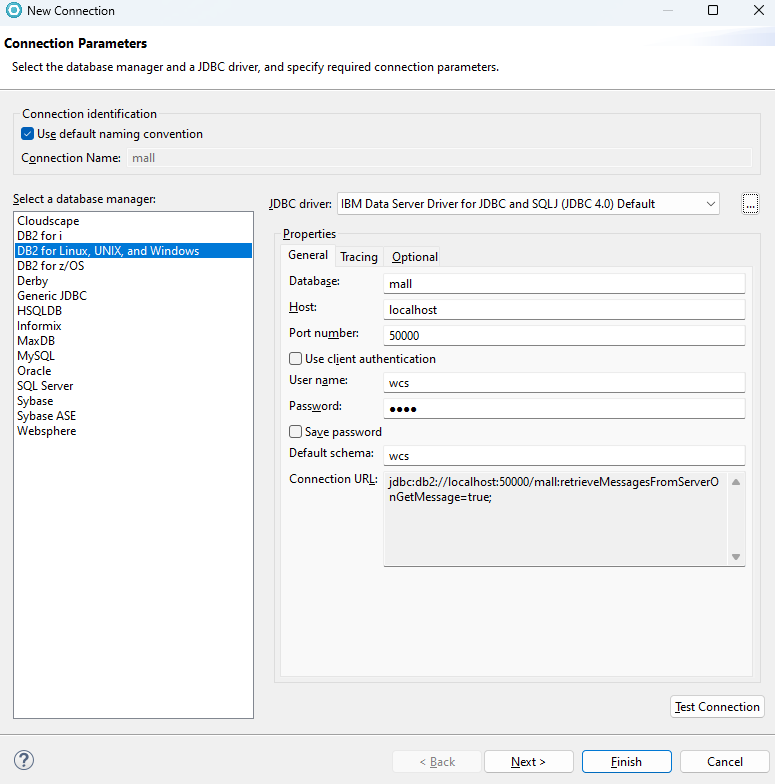Click the help question mark icon

(24, 760)
